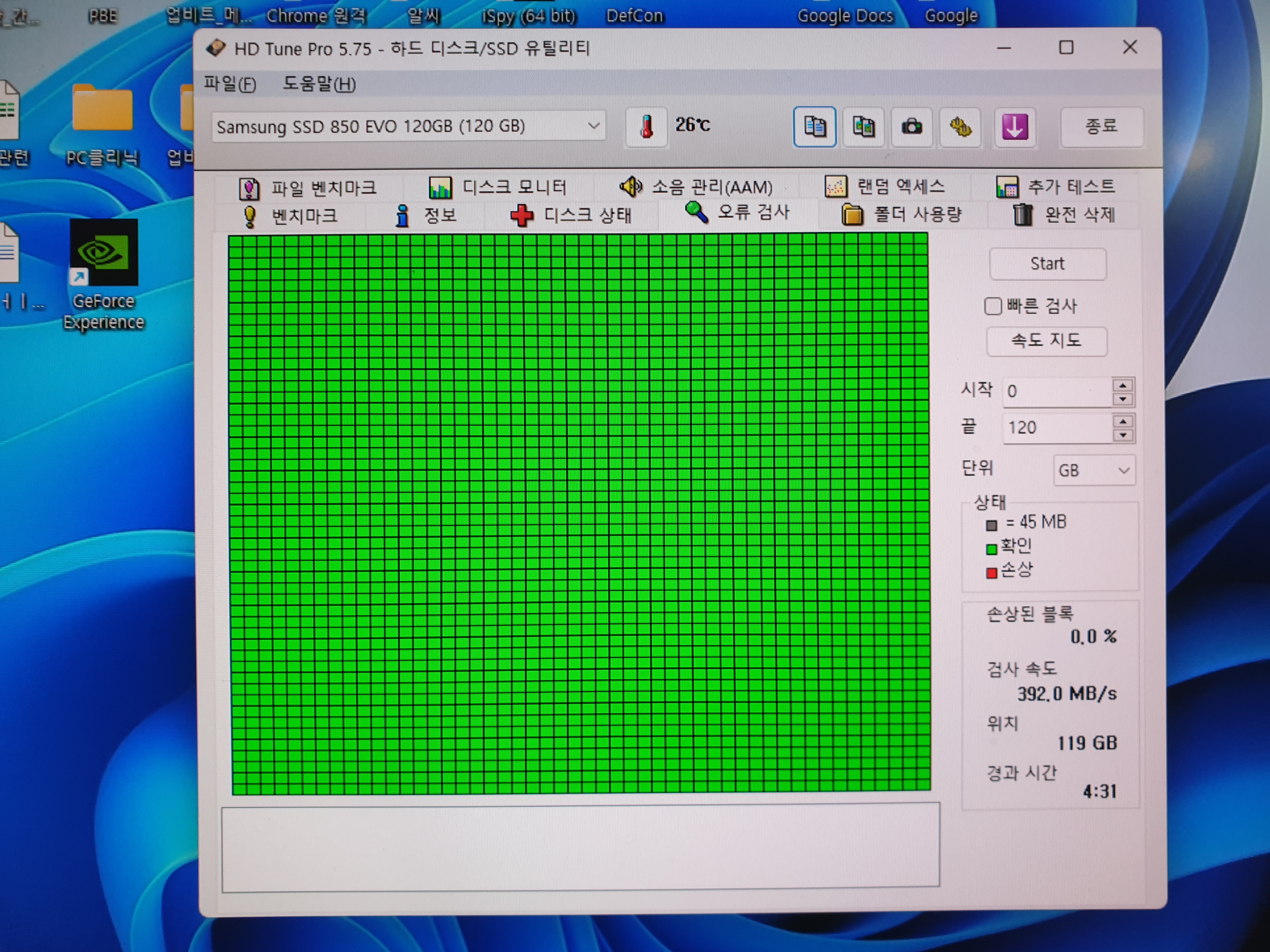Click the 종료 exit button
Viewport: 1270px width, 952px height.
coord(1101,126)
